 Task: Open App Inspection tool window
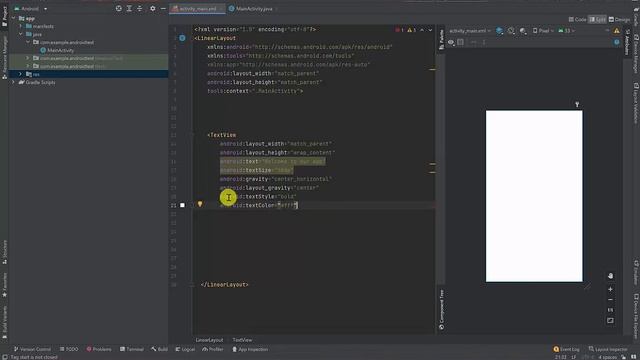pyautogui.click(x=250, y=349)
